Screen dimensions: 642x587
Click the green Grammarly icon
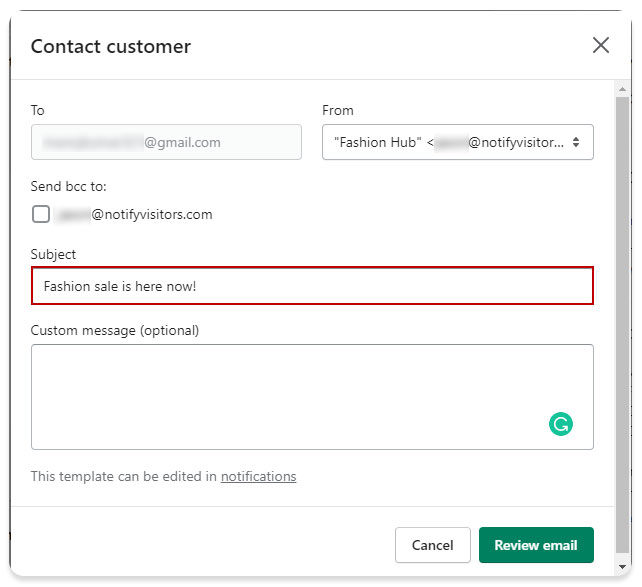tap(560, 424)
